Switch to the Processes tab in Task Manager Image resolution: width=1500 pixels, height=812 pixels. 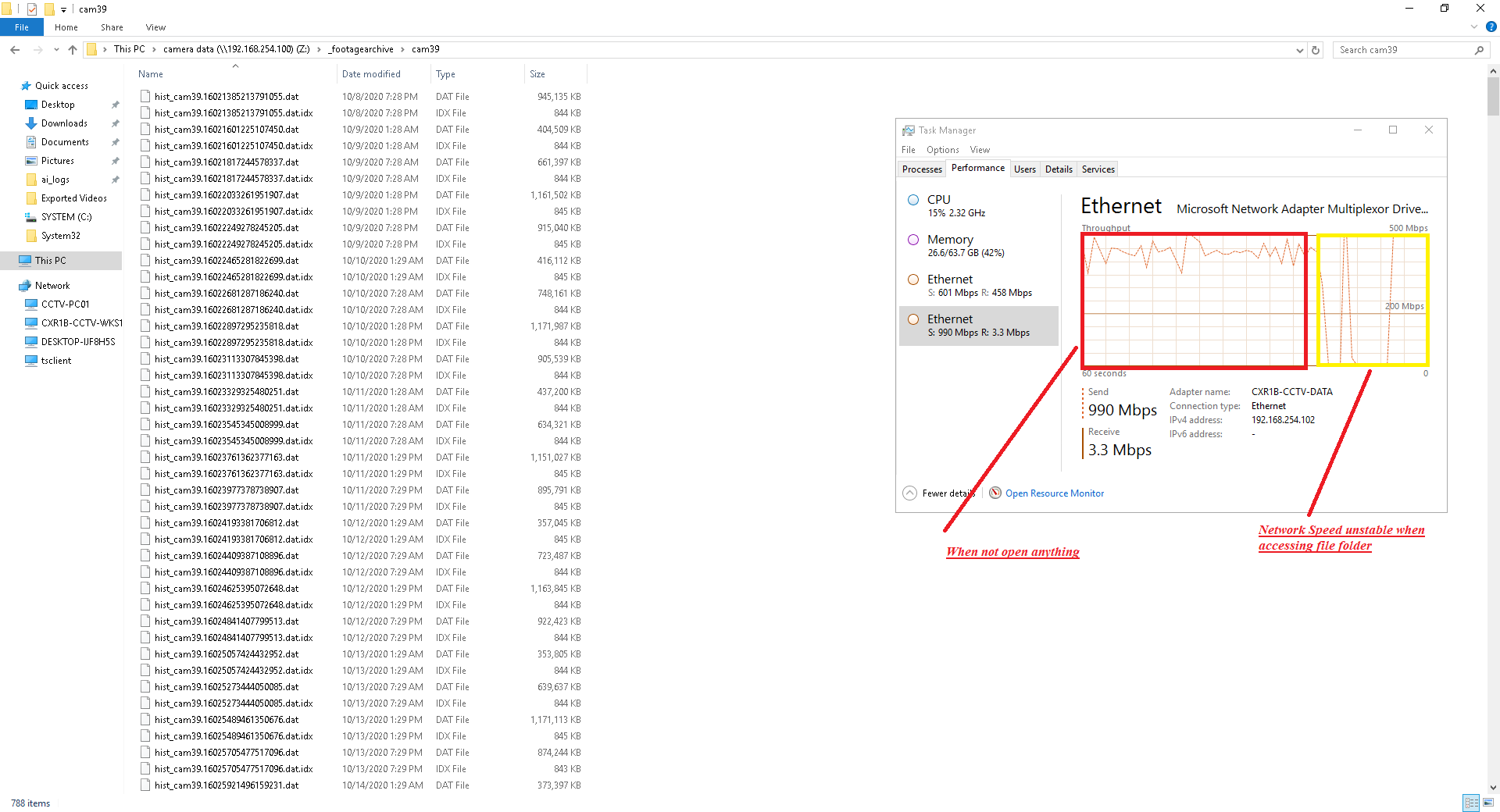click(921, 169)
